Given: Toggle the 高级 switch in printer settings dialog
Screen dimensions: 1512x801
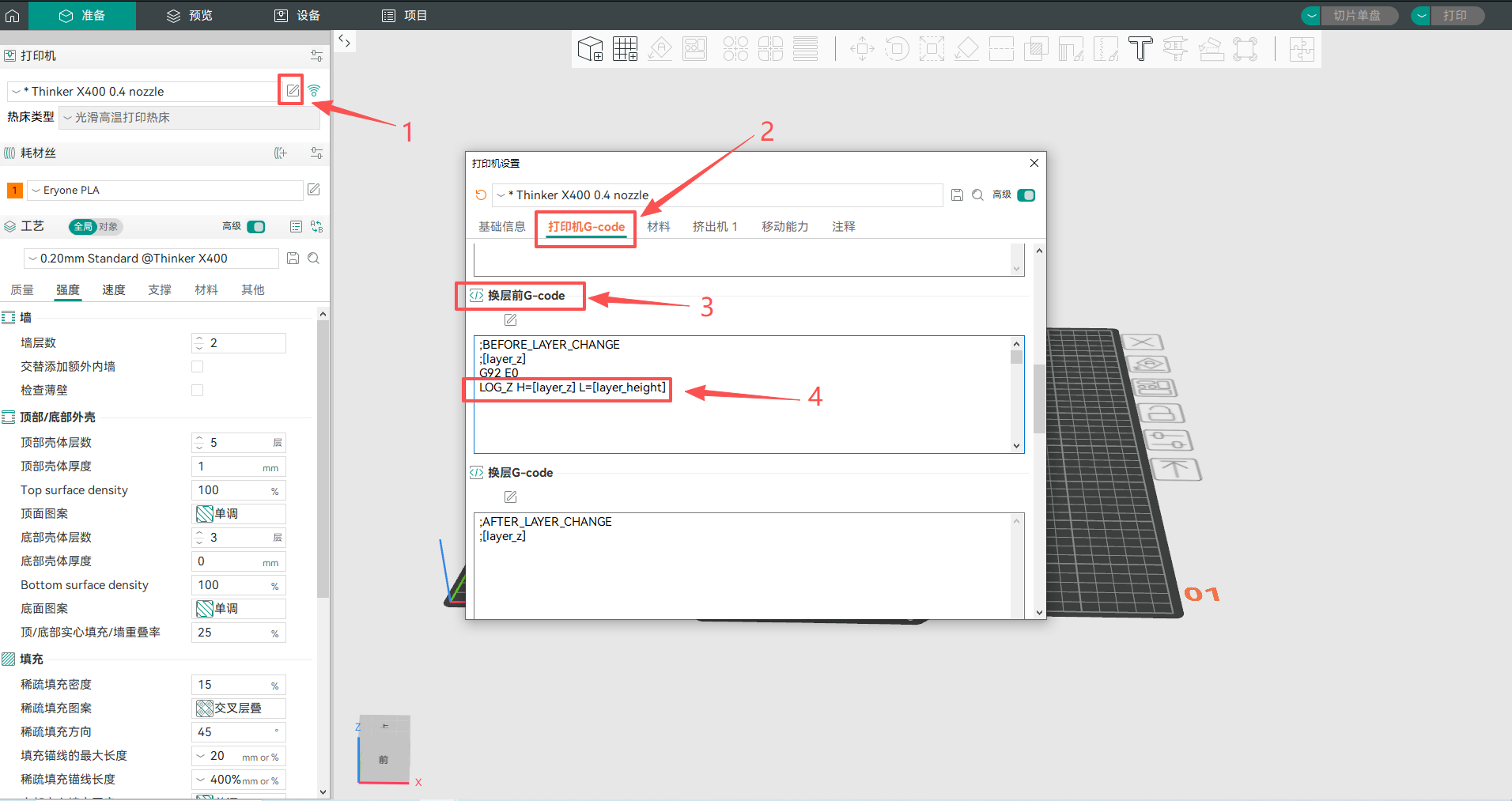Looking at the screenshot, I should click(1026, 195).
